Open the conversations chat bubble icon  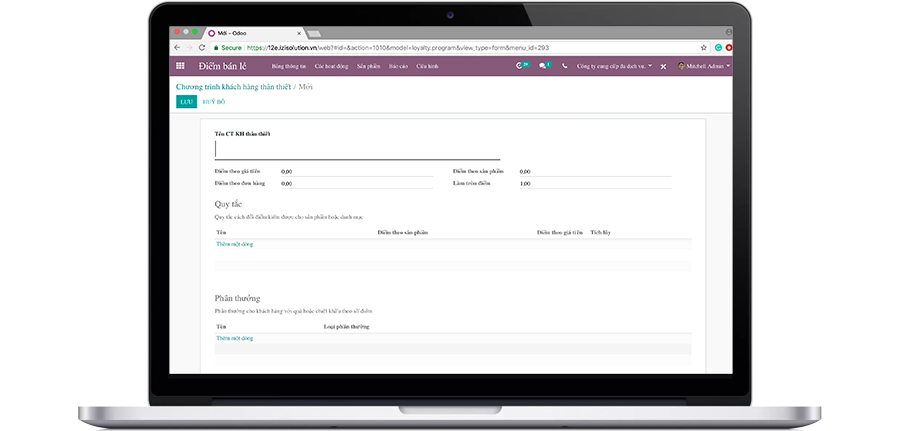pyautogui.click(x=543, y=66)
